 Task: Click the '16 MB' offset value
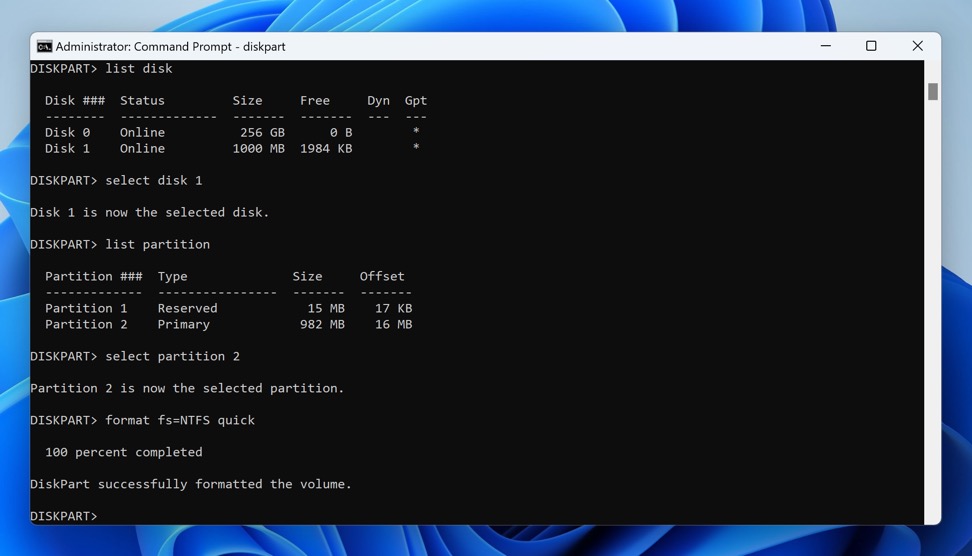click(x=394, y=325)
